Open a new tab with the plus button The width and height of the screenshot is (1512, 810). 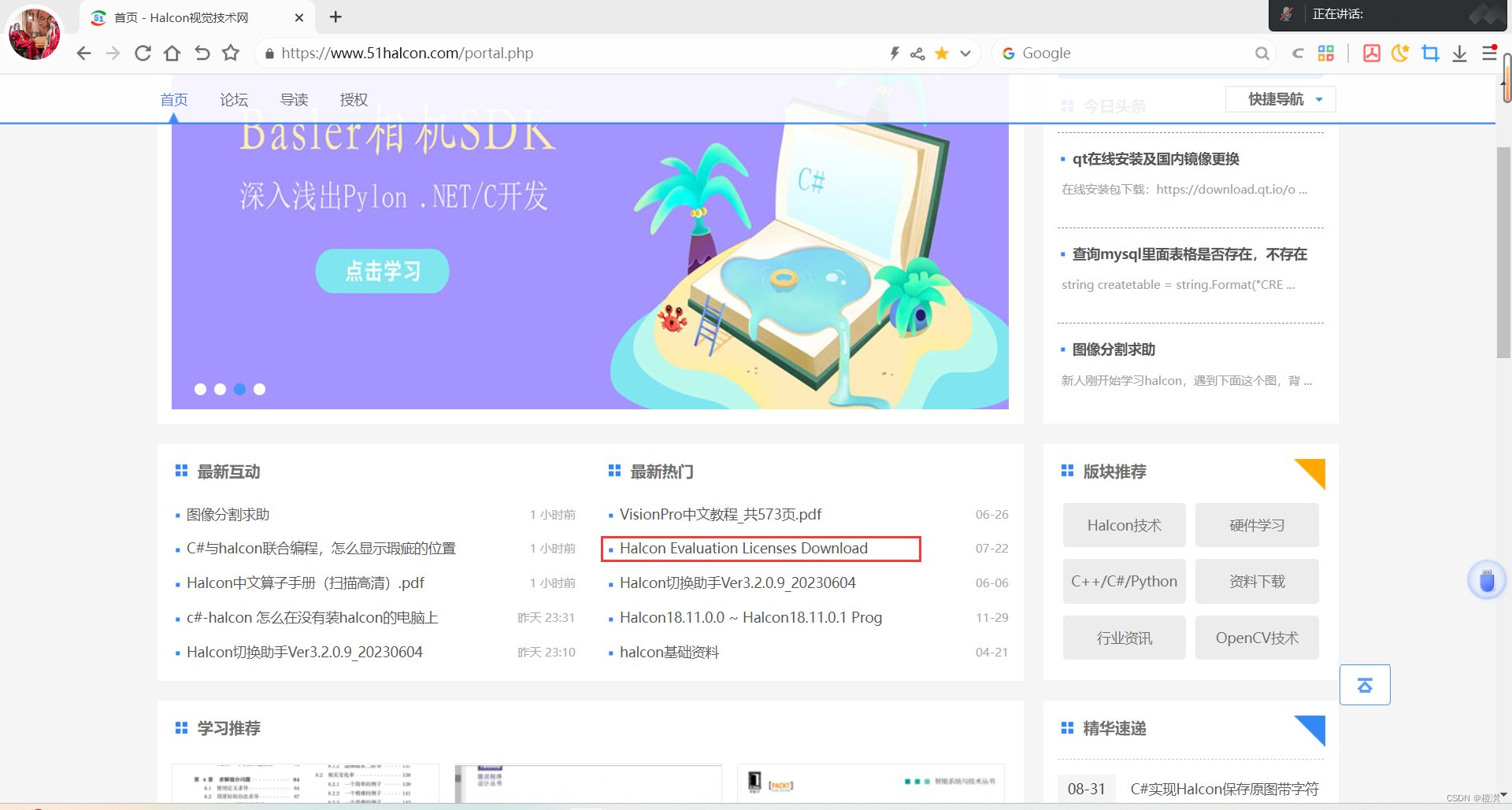coord(335,17)
